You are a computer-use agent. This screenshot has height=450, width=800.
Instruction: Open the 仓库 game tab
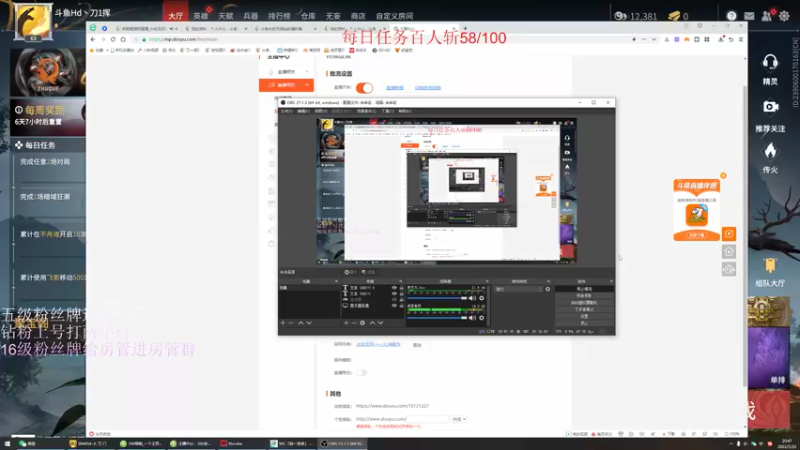pyautogui.click(x=308, y=16)
